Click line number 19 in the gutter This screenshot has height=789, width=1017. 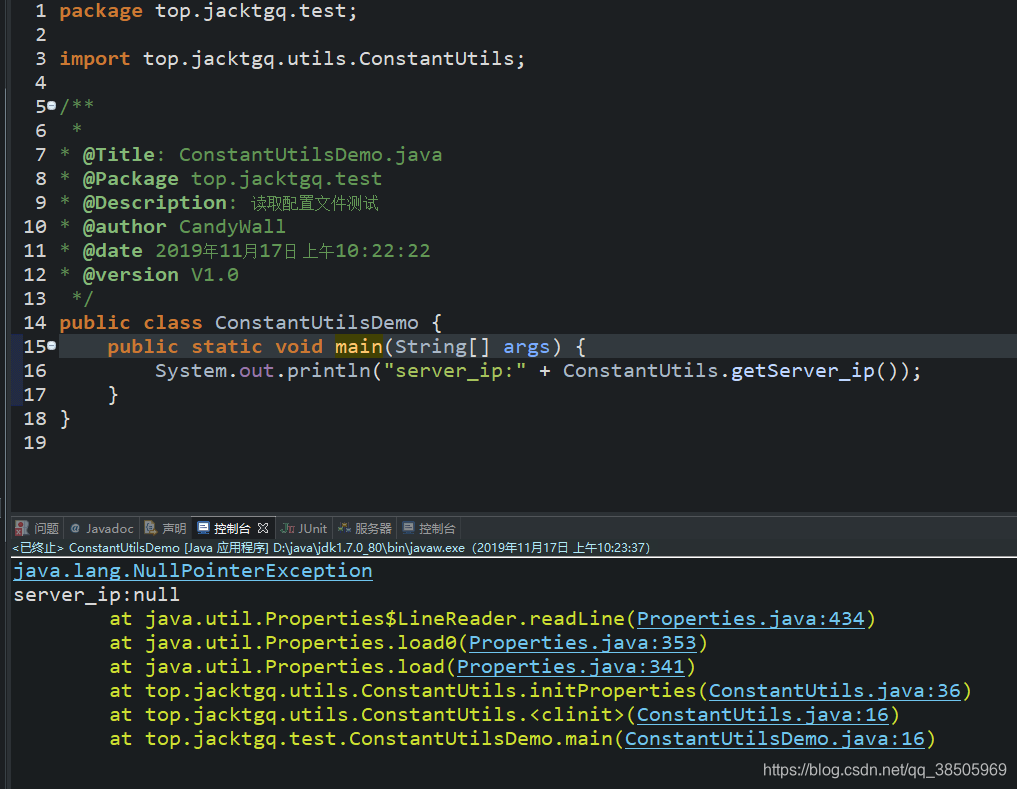coord(35,443)
